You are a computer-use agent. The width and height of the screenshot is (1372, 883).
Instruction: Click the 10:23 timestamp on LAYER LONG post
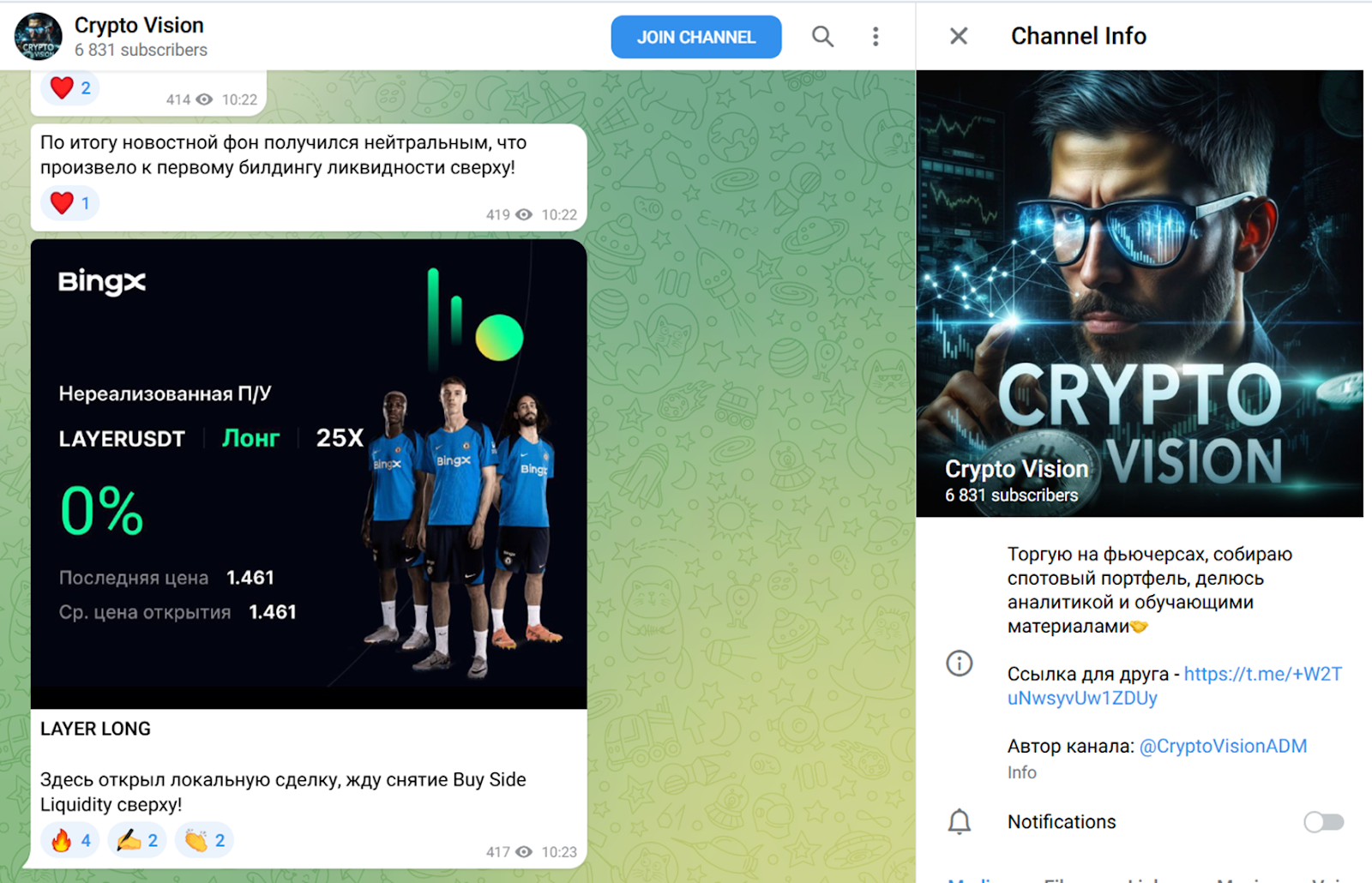(x=559, y=851)
